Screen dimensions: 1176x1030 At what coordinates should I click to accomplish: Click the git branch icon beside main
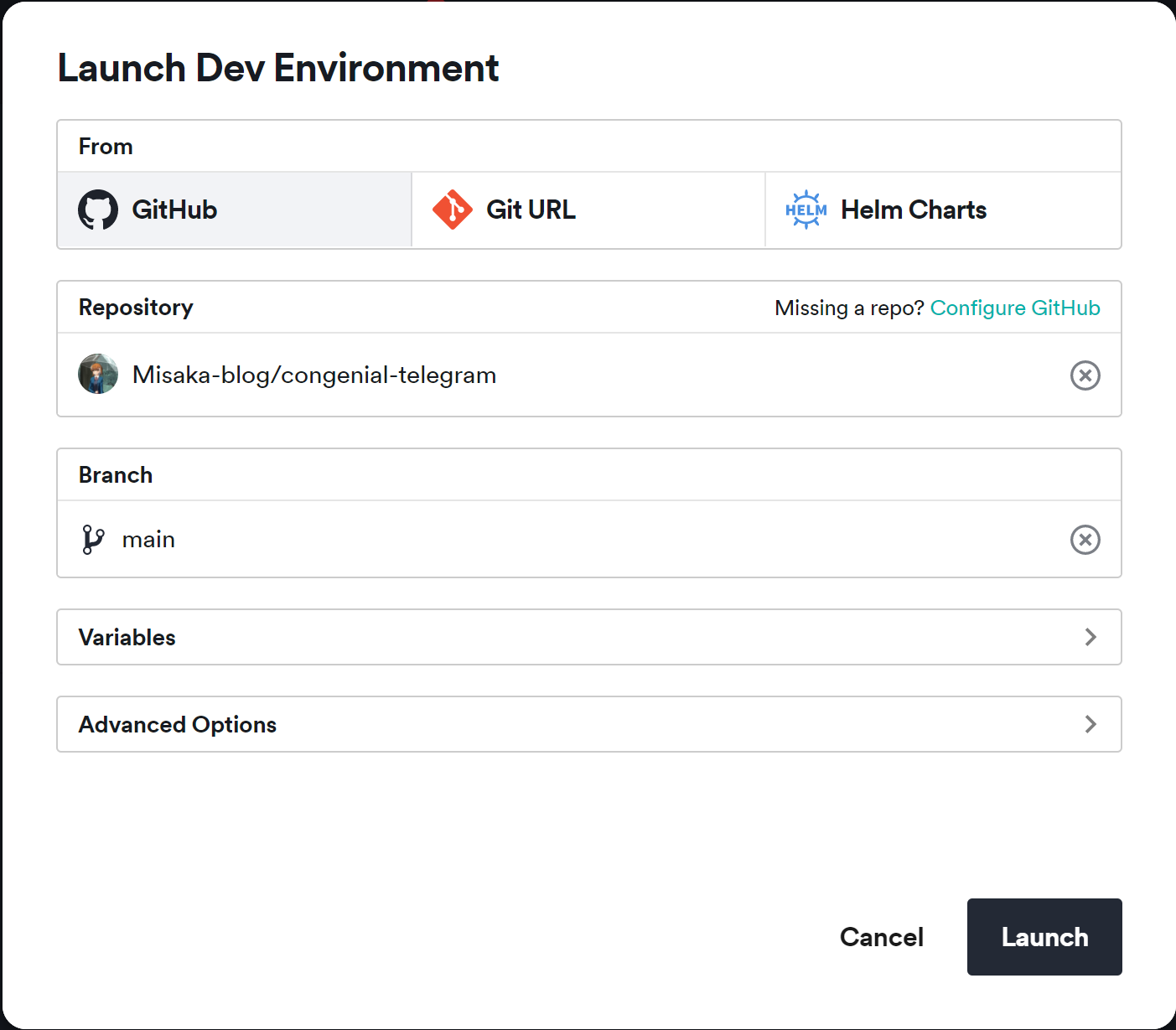(x=93, y=540)
